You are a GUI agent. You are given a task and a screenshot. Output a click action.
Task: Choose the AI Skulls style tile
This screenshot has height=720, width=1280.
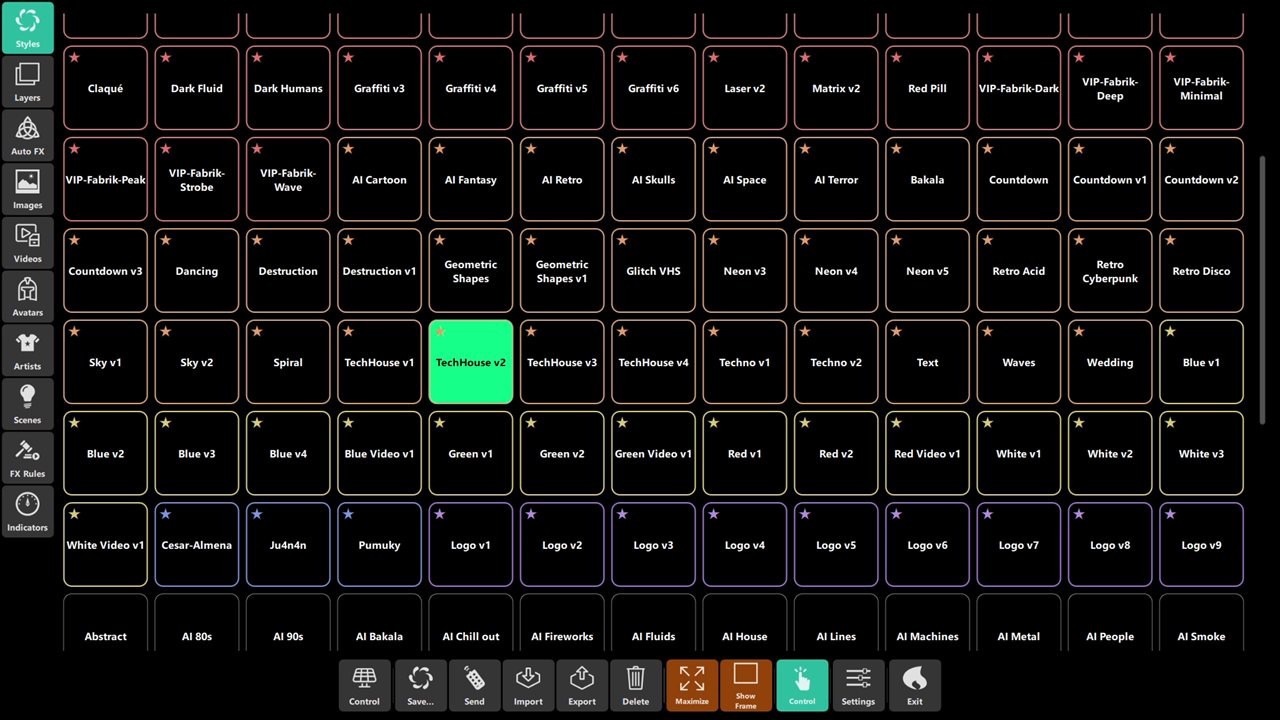(653, 180)
